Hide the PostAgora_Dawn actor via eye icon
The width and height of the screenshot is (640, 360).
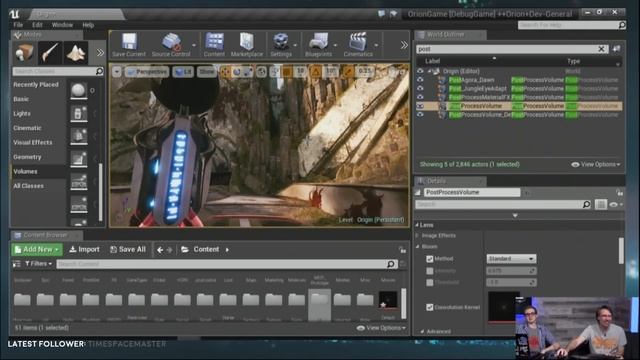click(x=420, y=80)
